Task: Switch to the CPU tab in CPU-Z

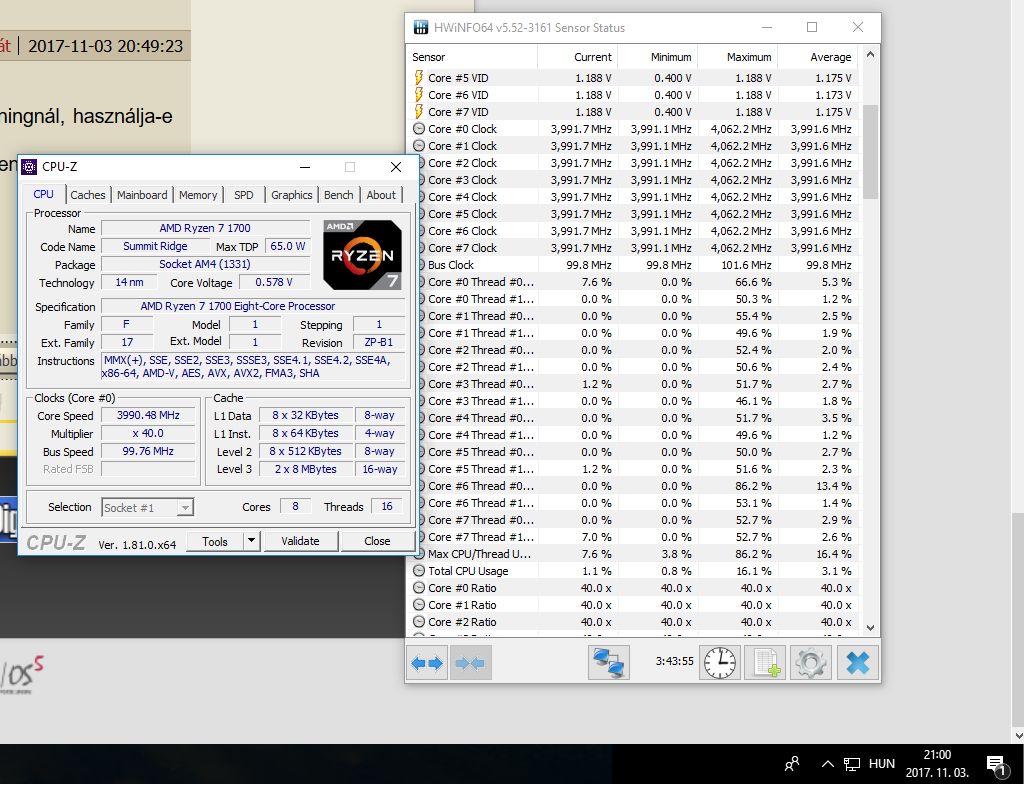Action: 43,194
